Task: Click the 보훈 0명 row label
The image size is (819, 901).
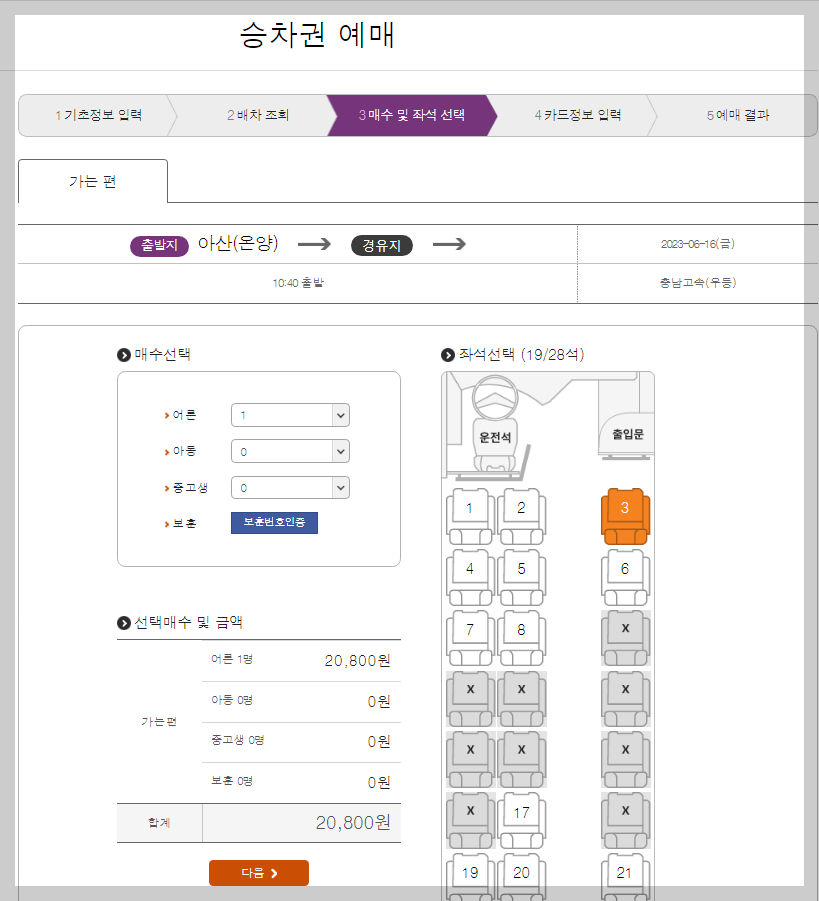Action: click(x=232, y=781)
